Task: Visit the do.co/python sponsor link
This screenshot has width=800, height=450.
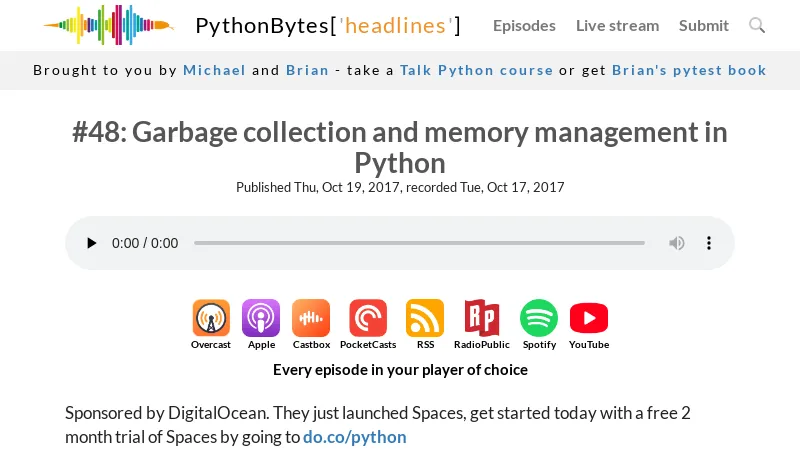Action: click(355, 437)
